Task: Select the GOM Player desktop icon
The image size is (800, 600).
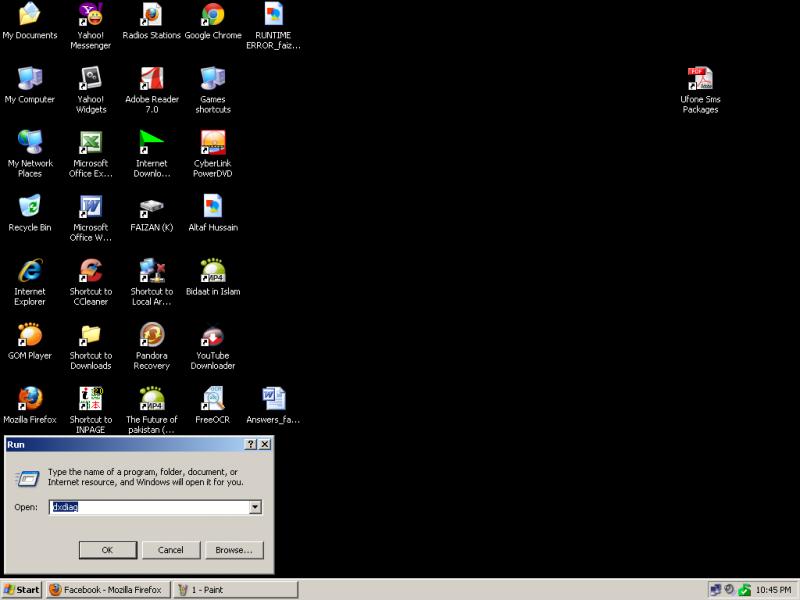Action: tap(30, 335)
